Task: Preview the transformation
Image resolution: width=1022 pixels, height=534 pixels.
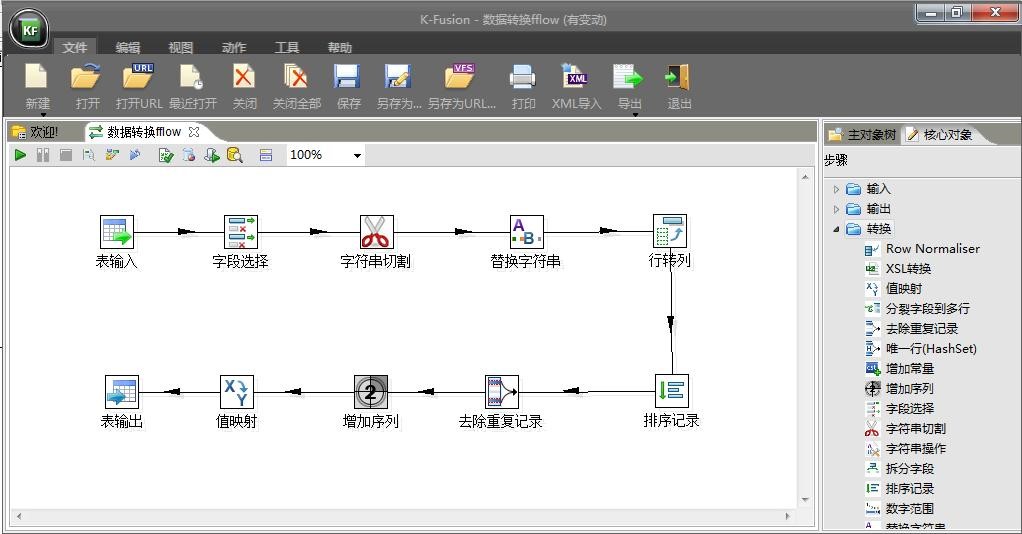Action: [89, 155]
